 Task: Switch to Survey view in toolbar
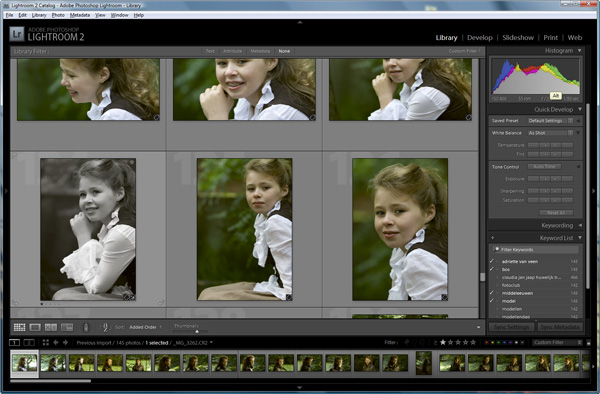[x=67, y=327]
